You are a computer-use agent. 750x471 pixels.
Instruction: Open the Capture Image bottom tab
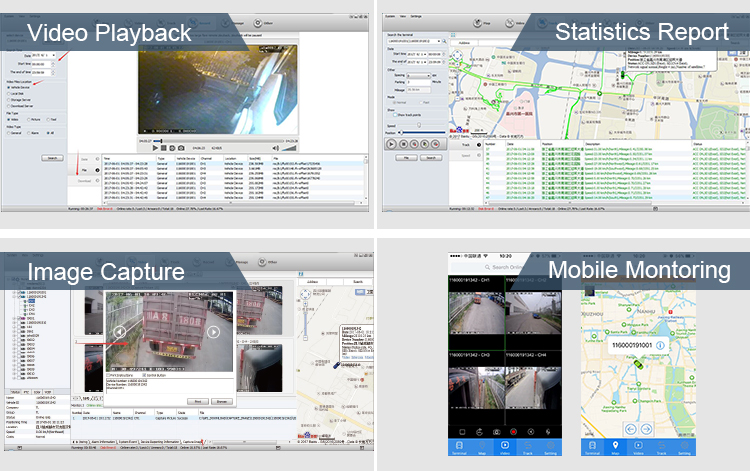tap(191, 442)
